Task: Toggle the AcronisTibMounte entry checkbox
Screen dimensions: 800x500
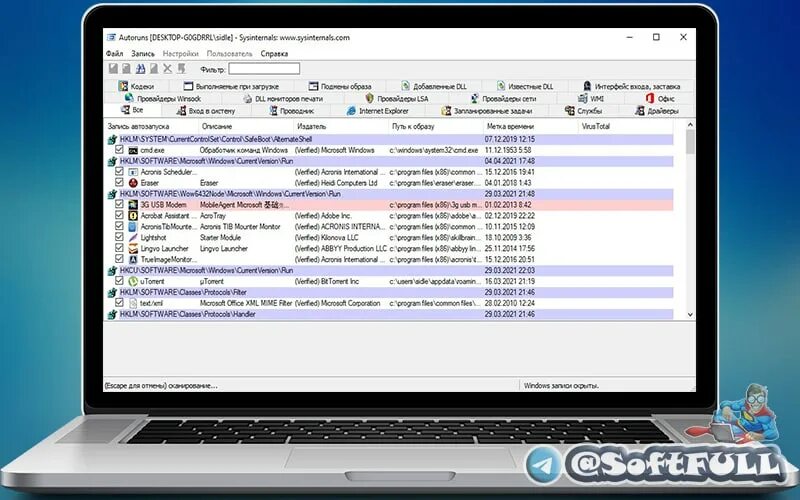Action: tap(119, 226)
